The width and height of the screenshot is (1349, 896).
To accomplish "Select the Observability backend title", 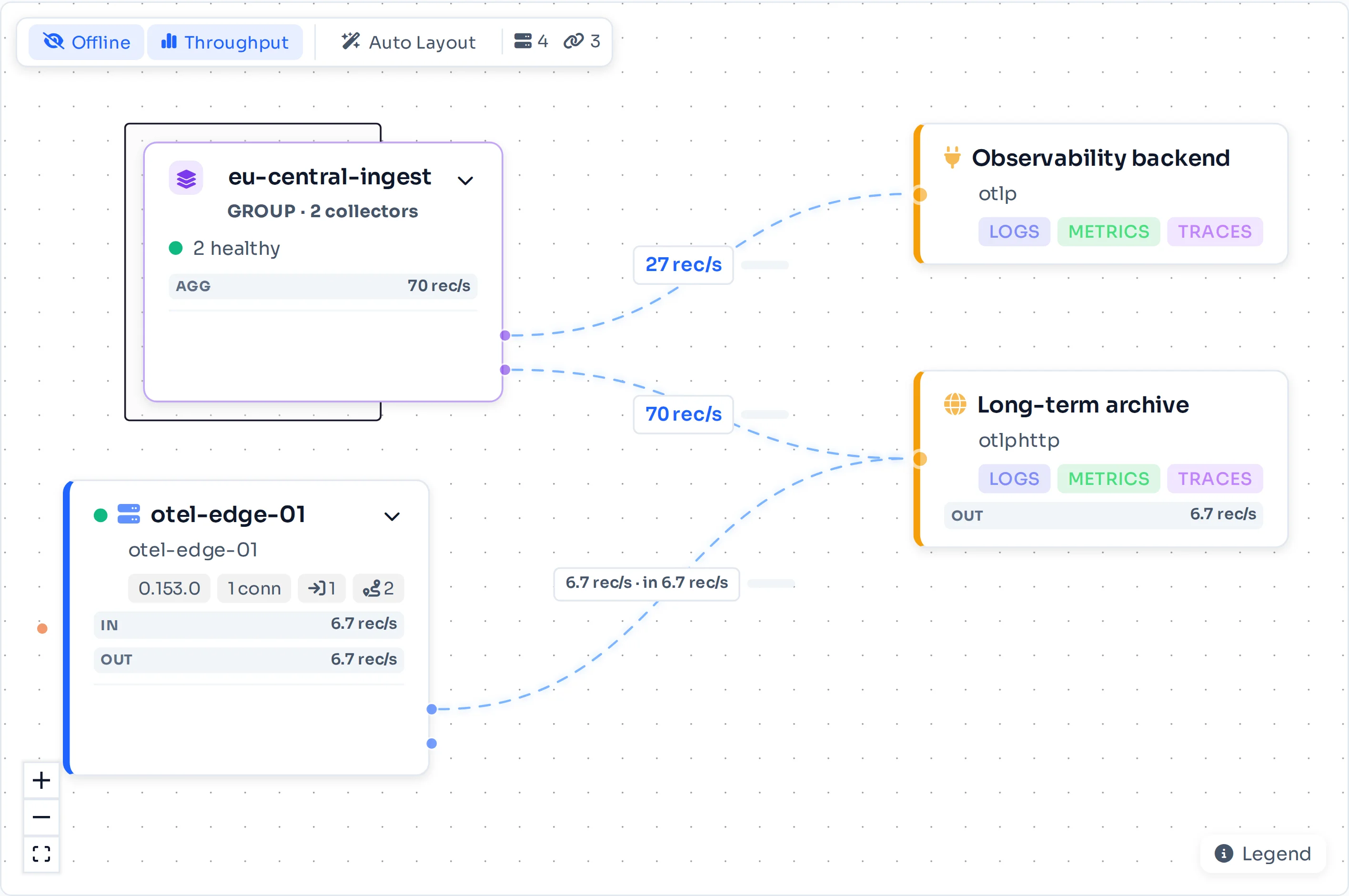I will coord(1100,158).
